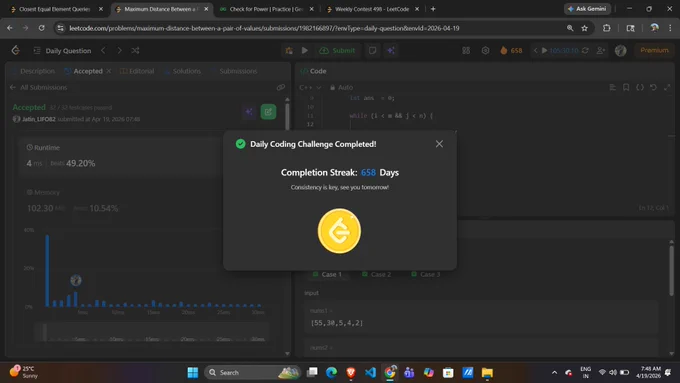Click the address bar URL
Image resolution: width=680 pixels, height=383 pixels.
[x=265, y=28]
